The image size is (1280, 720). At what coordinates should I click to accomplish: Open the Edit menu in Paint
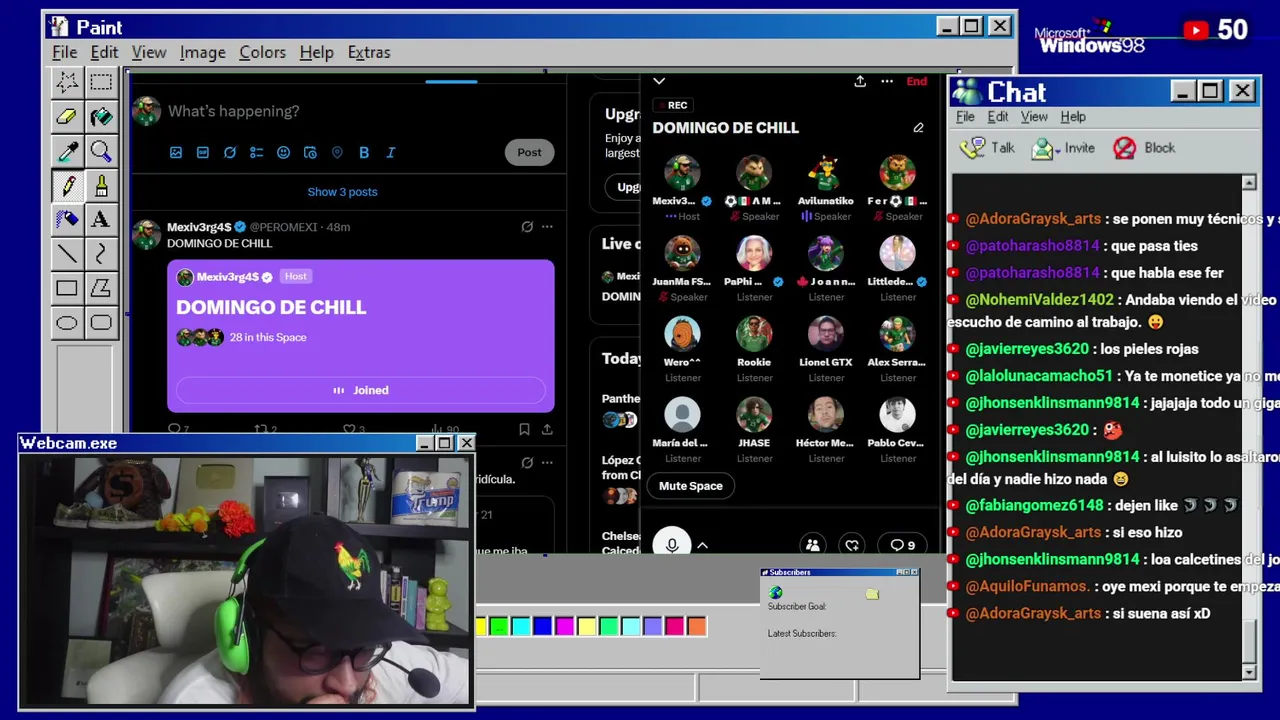104,52
